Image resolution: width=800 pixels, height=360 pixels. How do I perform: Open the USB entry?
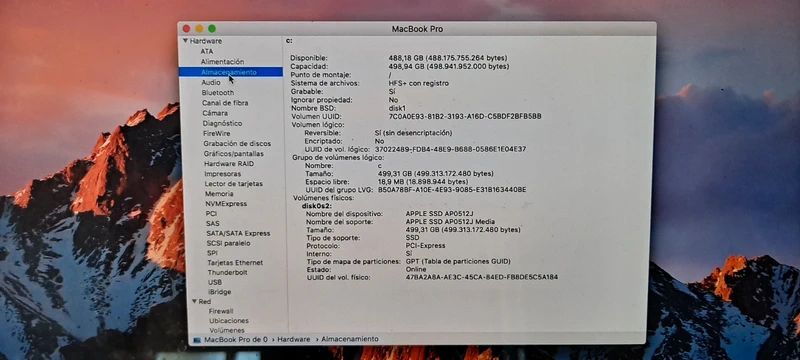click(215, 282)
